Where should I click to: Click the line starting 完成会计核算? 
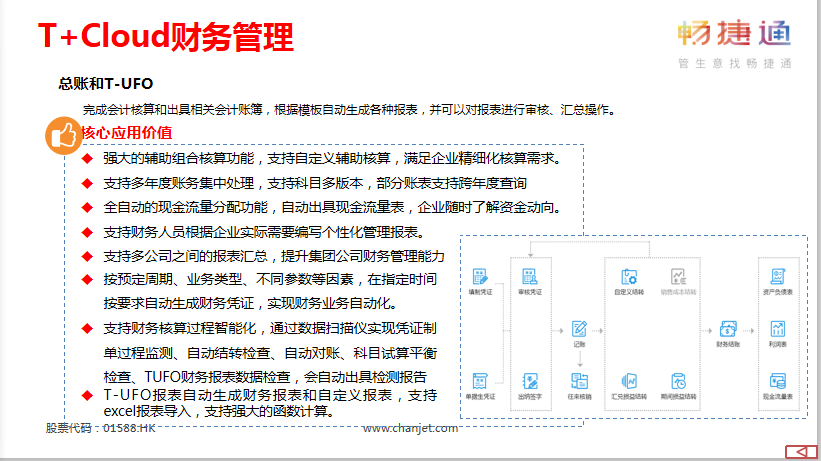[x=349, y=109]
